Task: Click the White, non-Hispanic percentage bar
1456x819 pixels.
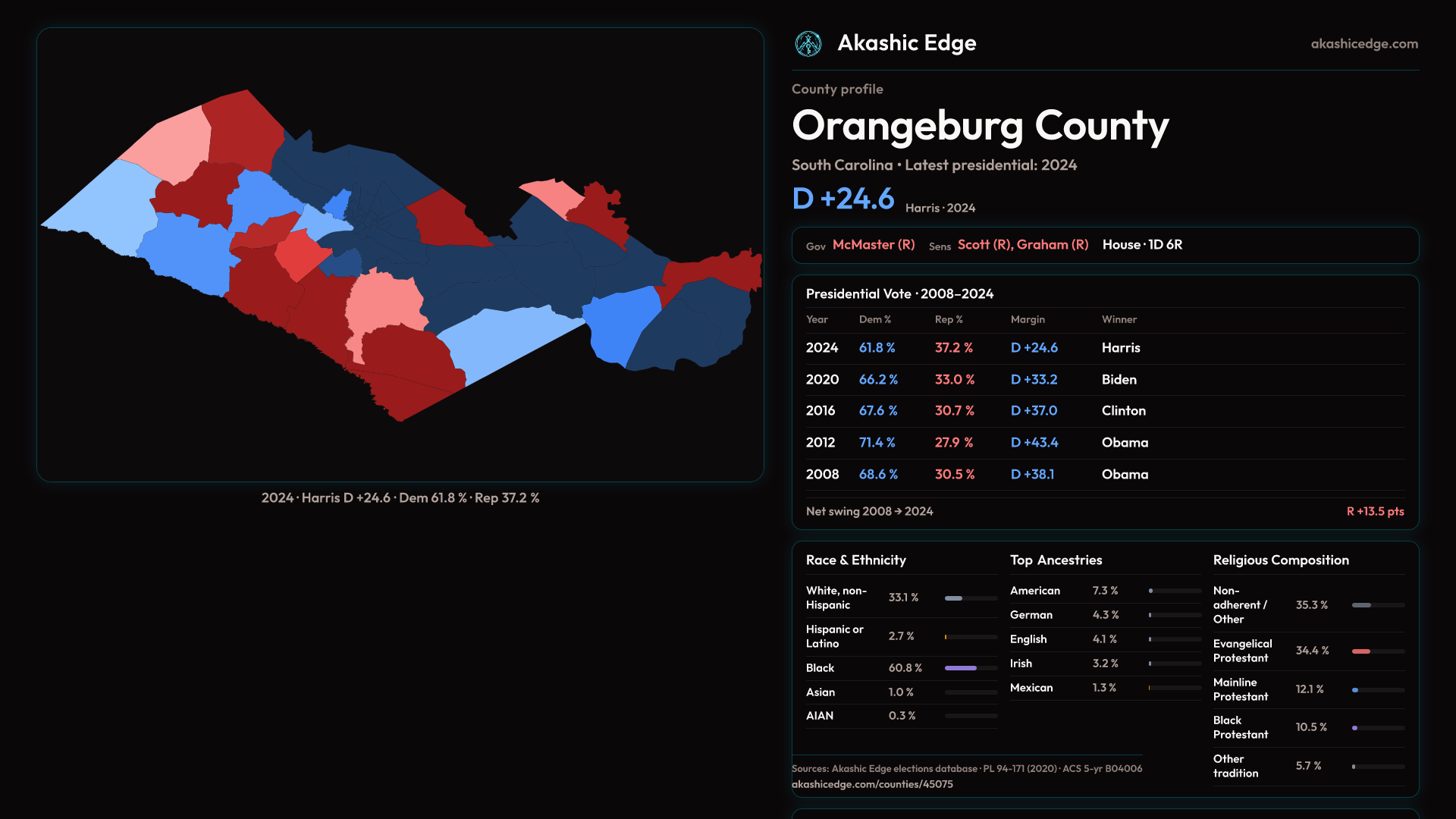Action: coord(954,598)
